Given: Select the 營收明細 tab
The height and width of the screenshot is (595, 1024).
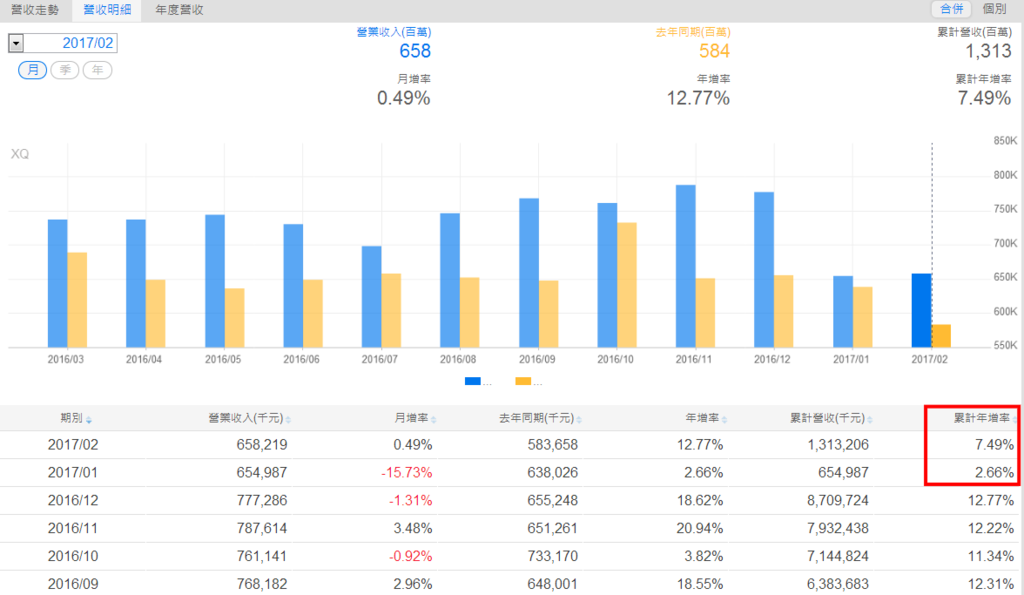Looking at the screenshot, I should [106, 10].
